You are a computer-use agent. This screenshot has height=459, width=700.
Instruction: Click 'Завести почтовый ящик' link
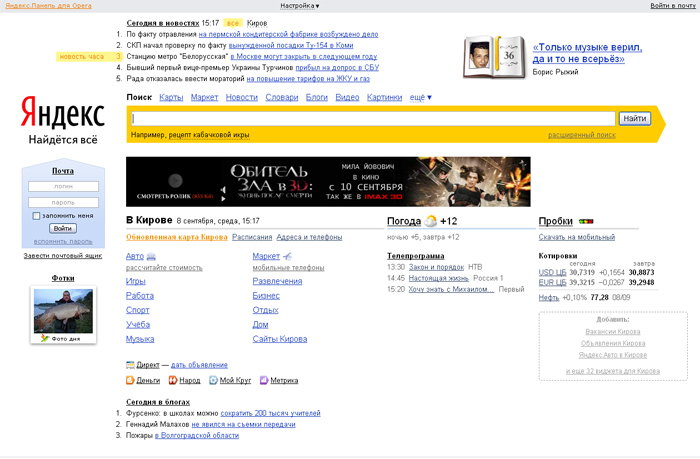tap(63, 256)
